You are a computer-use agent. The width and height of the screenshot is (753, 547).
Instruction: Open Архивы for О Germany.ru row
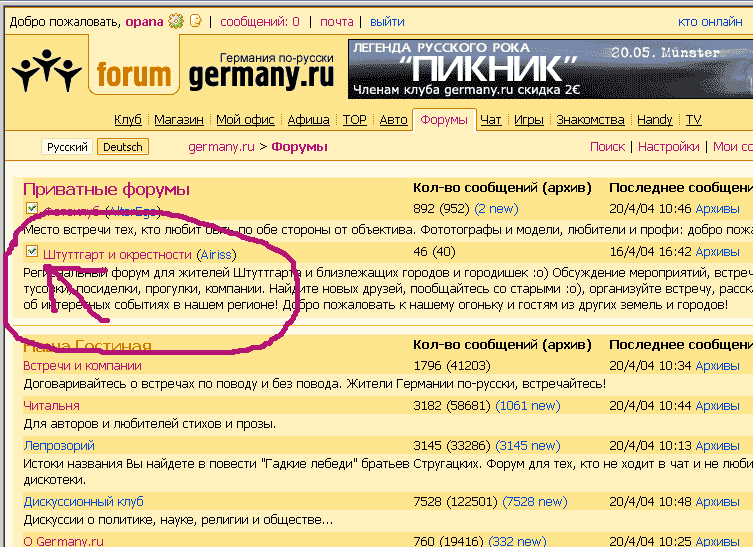coord(717,541)
